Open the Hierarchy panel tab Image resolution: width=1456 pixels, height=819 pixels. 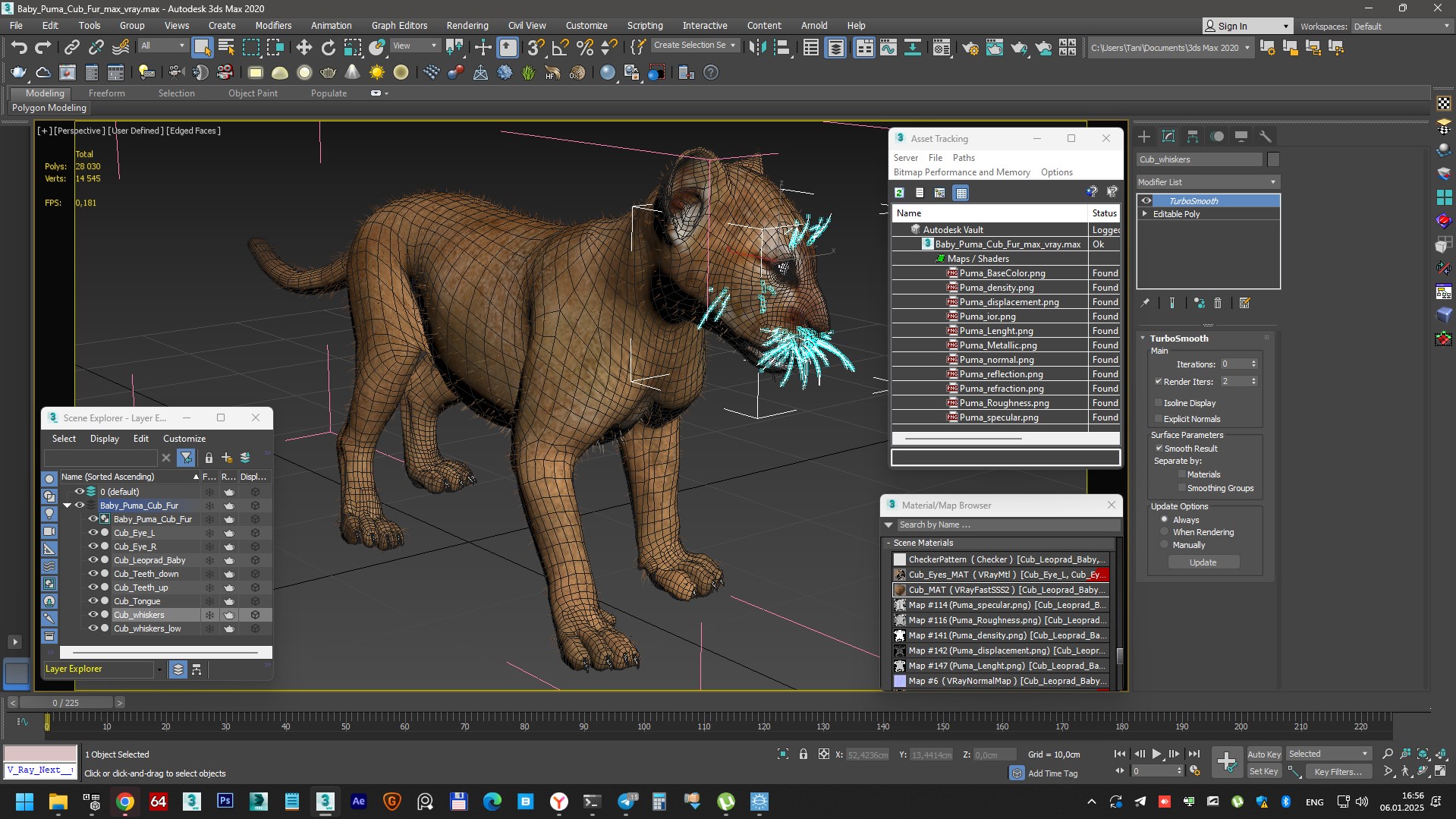click(x=1193, y=137)
